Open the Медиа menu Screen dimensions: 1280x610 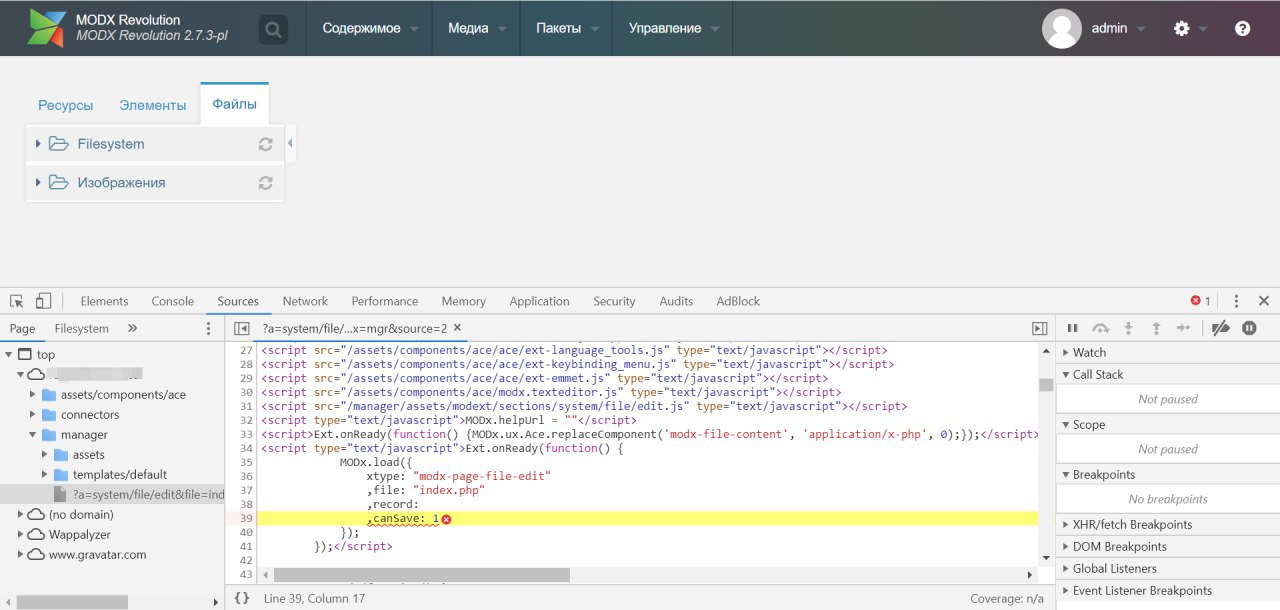point(477,28)
